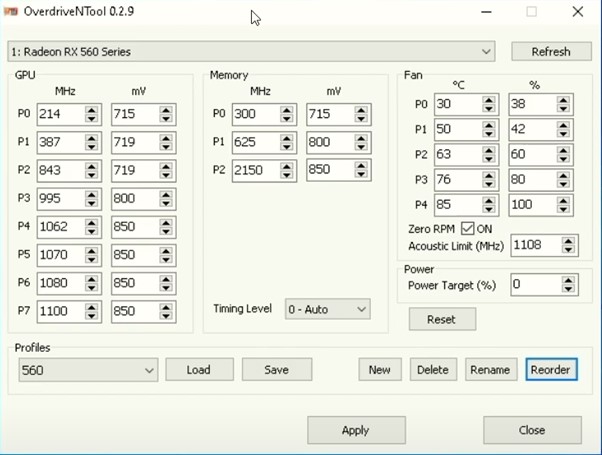Decrease GPU P0 mV with down arrow
This screenshot has width=602, height=455.
tap(165, 120)
